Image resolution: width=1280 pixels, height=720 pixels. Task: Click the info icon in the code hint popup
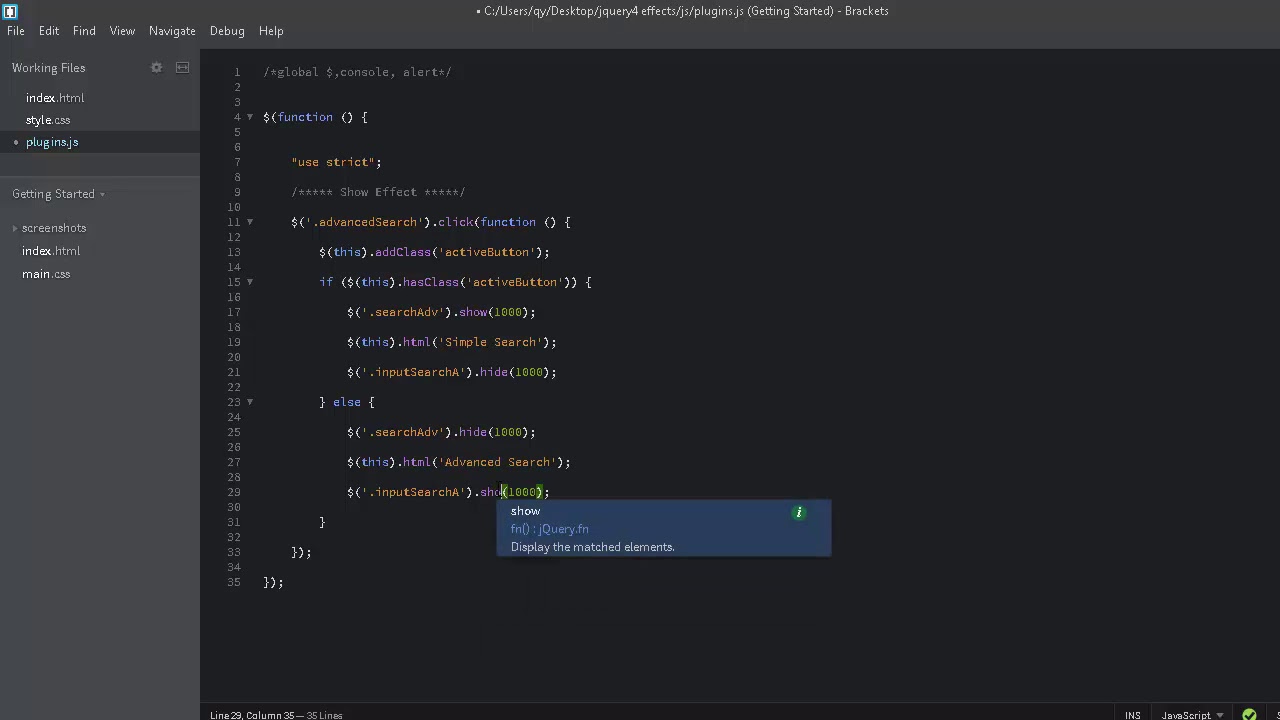(x=799, y=513)
